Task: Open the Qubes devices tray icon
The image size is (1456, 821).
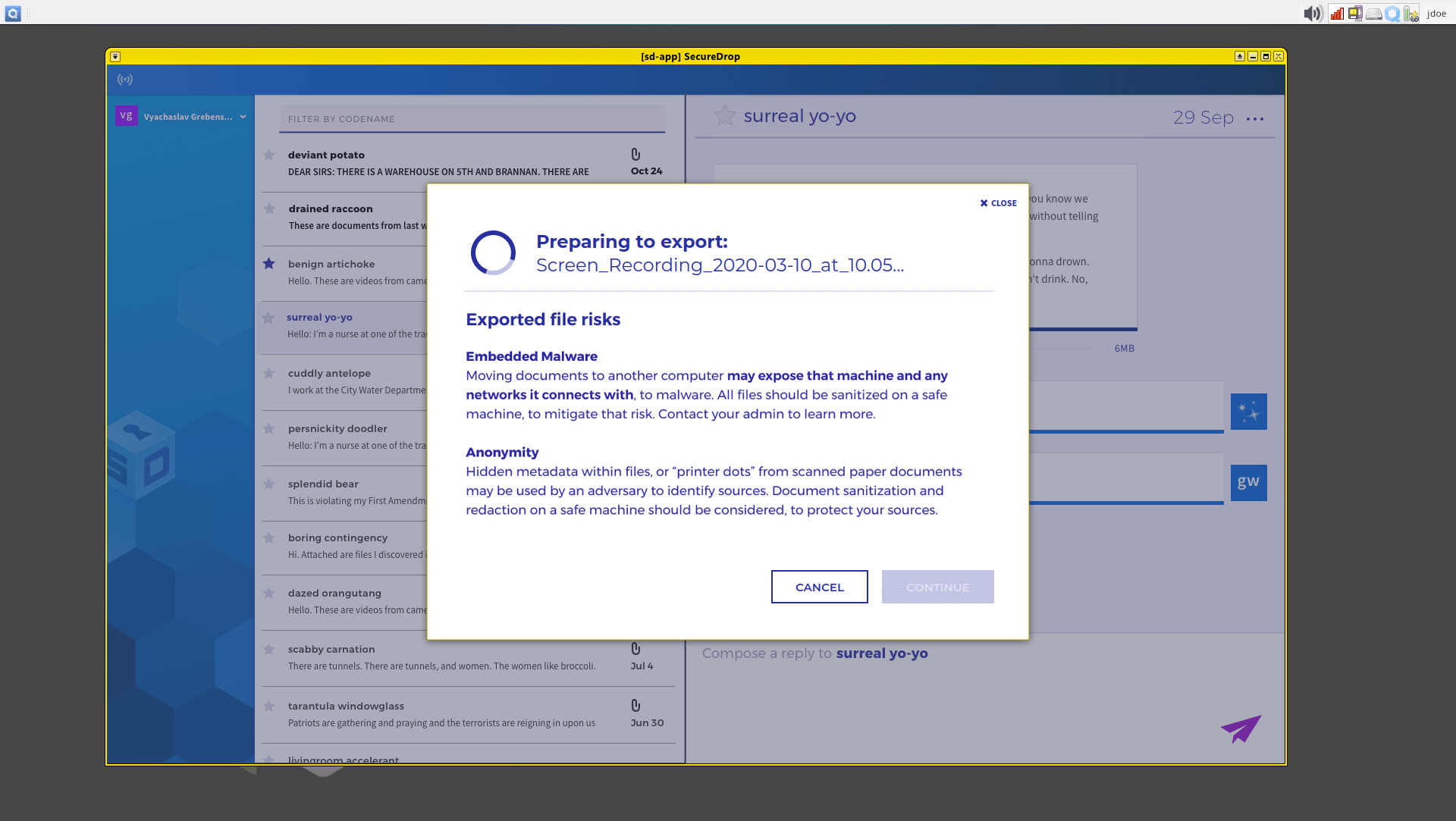Action: [x=1355, y=13]
